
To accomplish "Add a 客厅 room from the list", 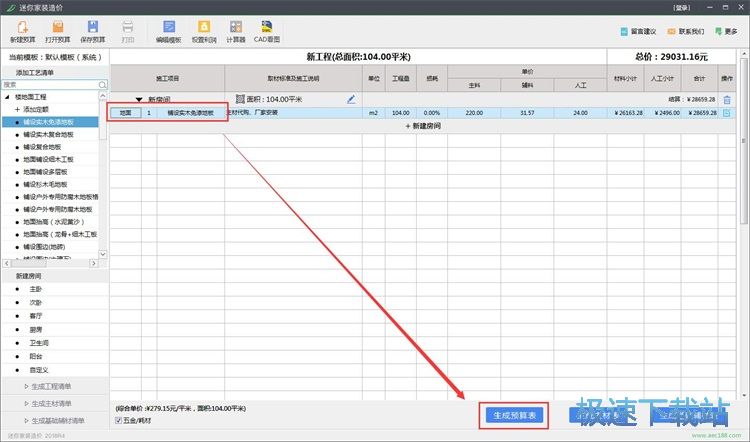I will coord(35,316).
